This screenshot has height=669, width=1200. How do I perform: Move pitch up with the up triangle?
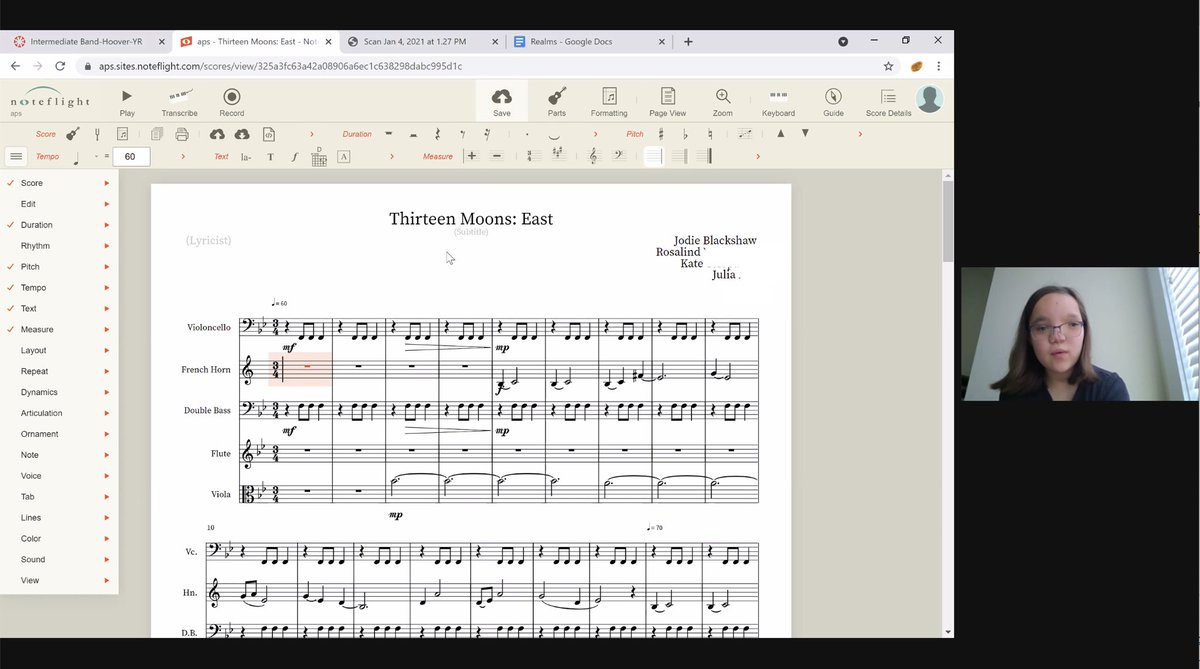[x=781, y=133]
